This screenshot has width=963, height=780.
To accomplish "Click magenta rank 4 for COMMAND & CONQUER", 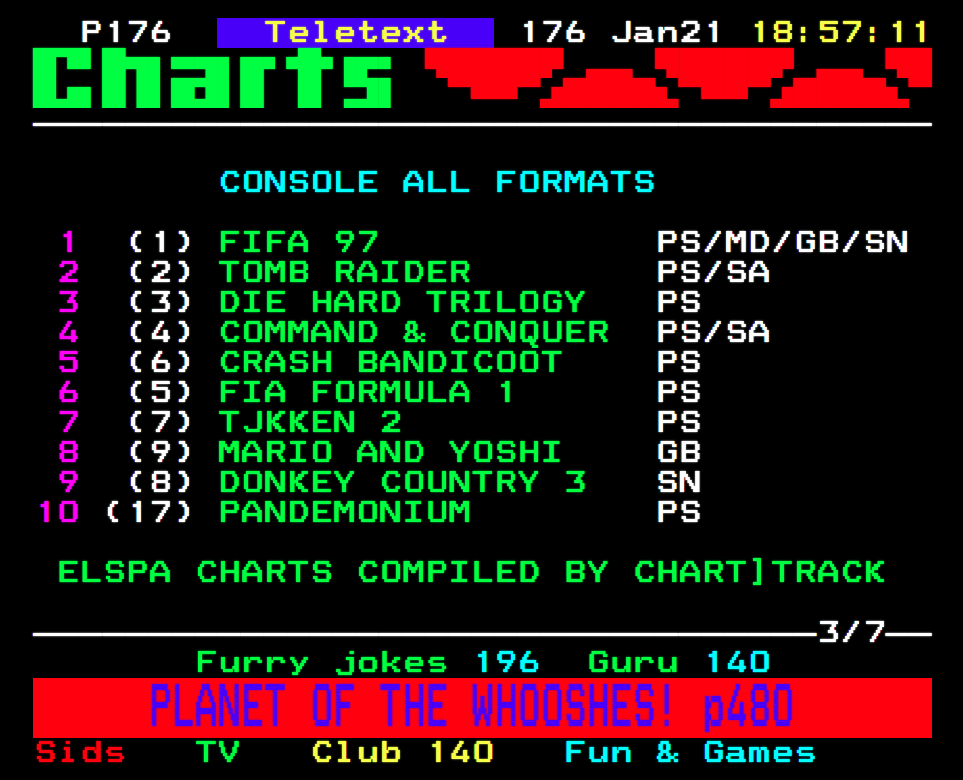I will coord(69,332).
